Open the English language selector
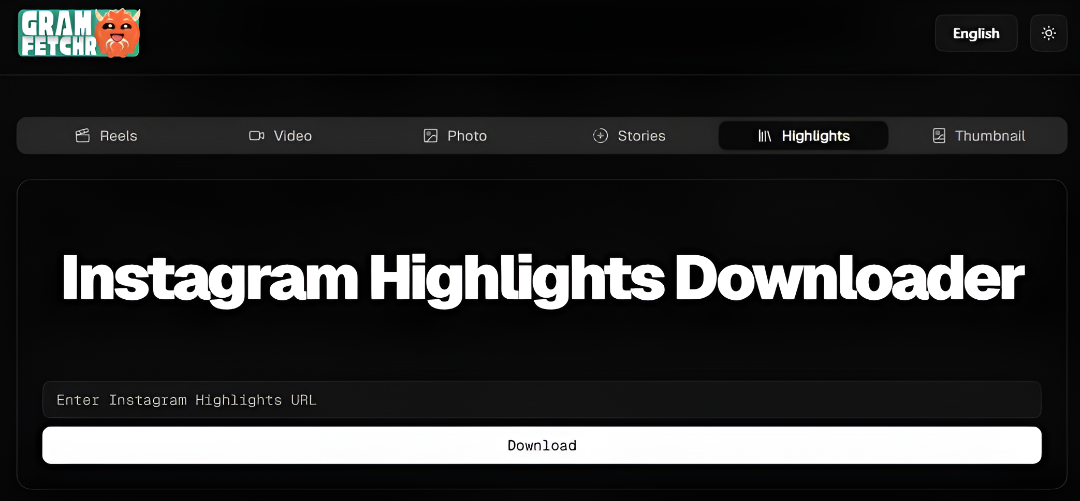This screenshot has width=1080, height=501. (975, 33)
